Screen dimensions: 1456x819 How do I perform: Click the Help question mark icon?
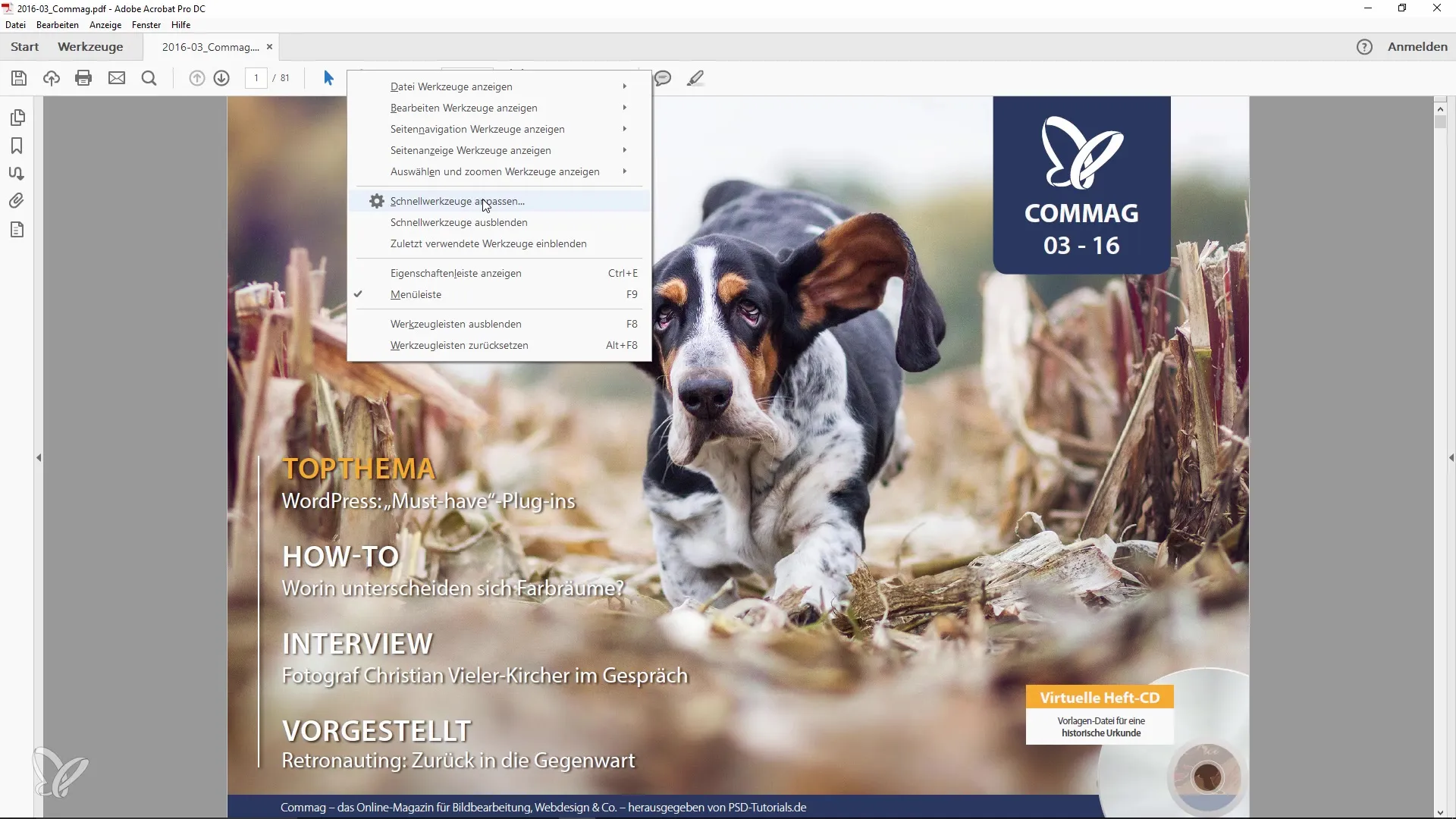point(1364,47)
